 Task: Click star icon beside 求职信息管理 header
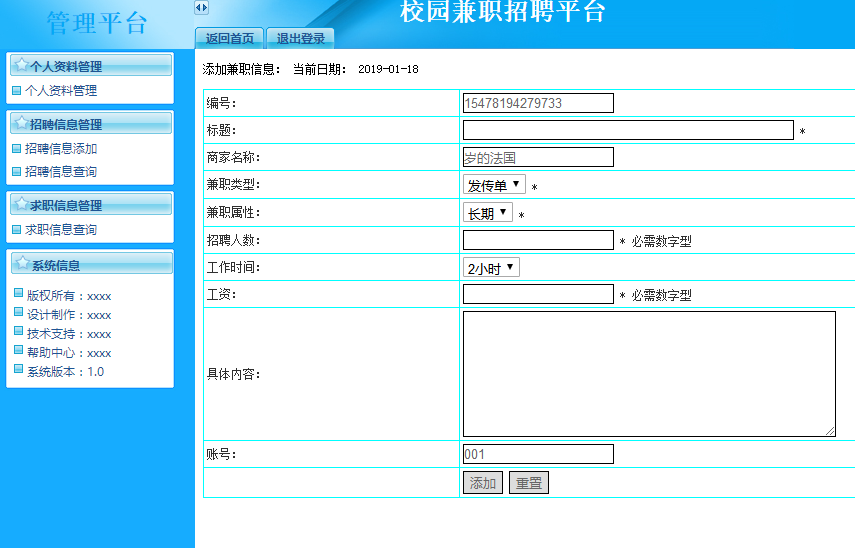pos(21,204)
